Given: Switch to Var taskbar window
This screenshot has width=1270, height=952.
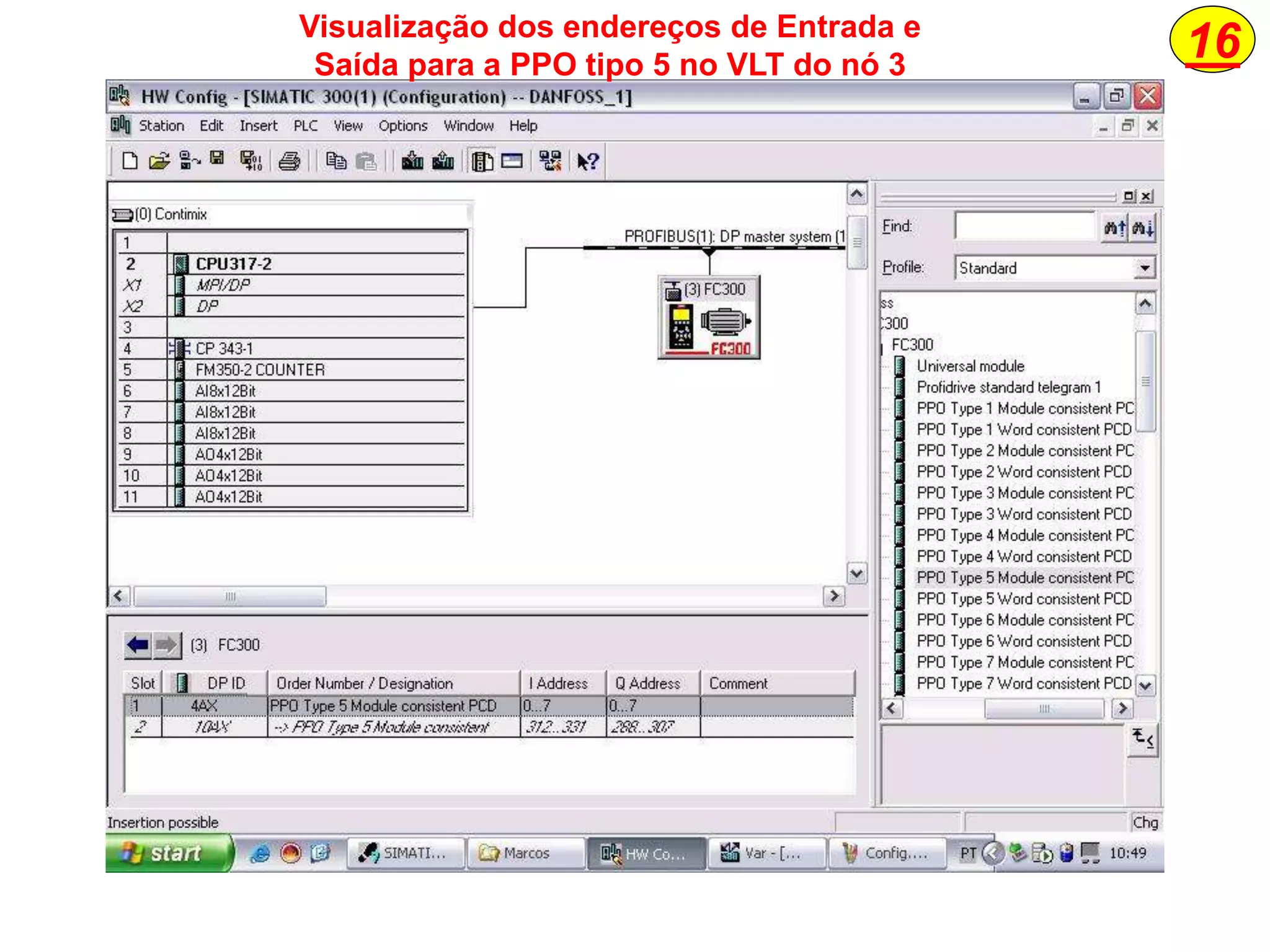Looking at the screenshot, I should click(x=766, y=853).
